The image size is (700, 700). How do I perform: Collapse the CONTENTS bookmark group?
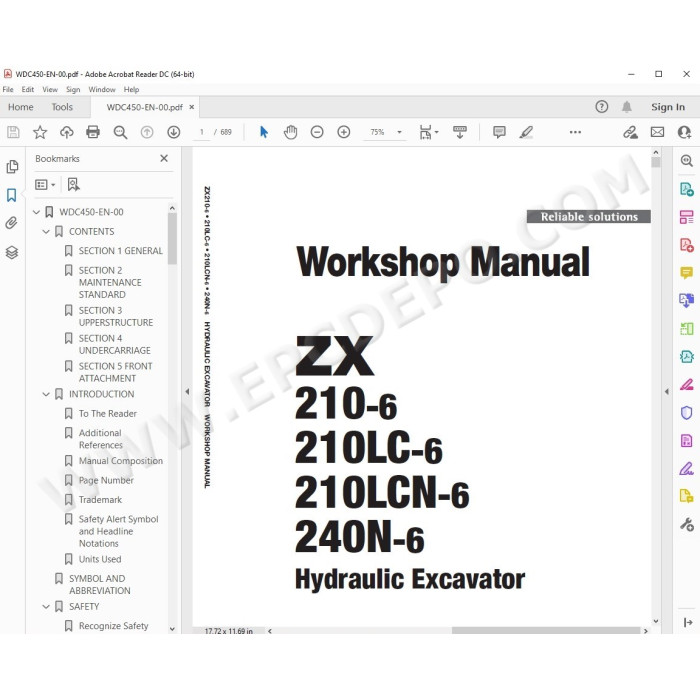coord(46,231)
